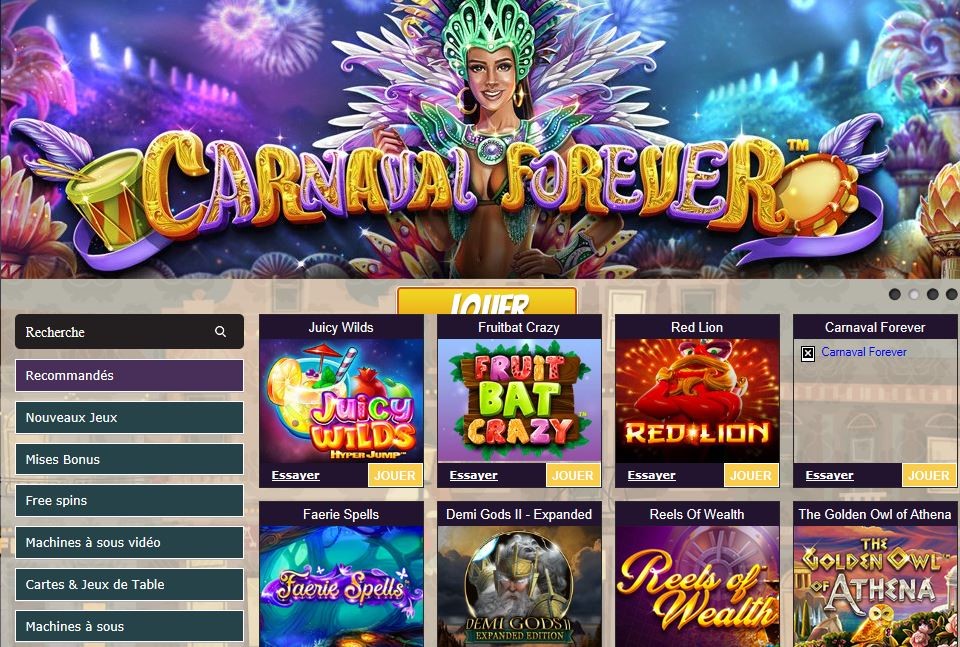Image resolution: width=960 pixels, height=647 pixels.
Task: Click JOUER button under Red Lion
Action: click(x=751, y=475)
